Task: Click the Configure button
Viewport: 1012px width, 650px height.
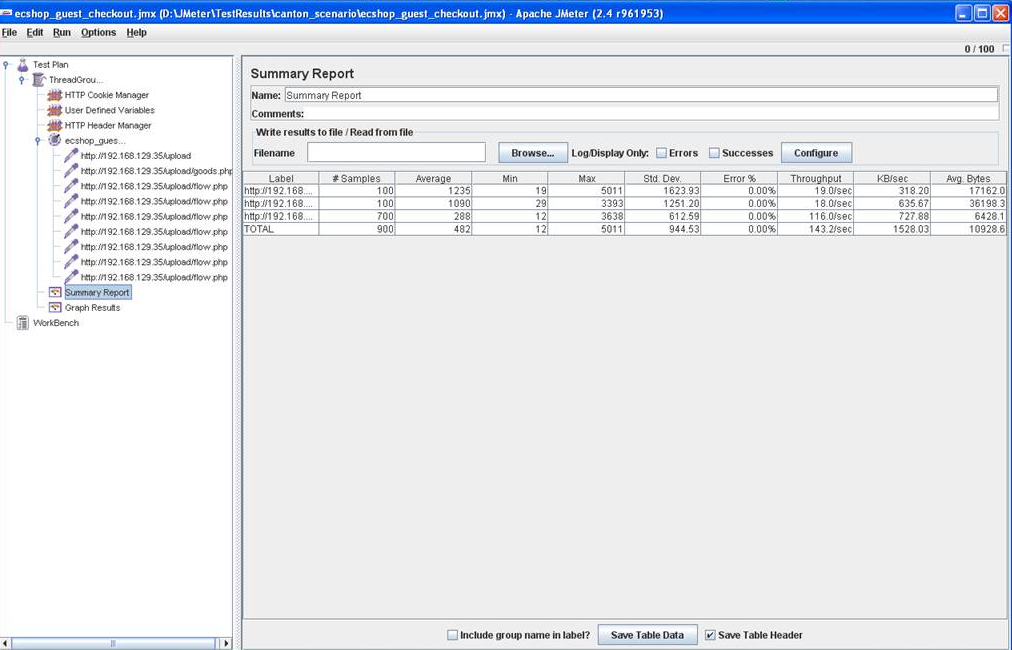Action: (816, 153)
